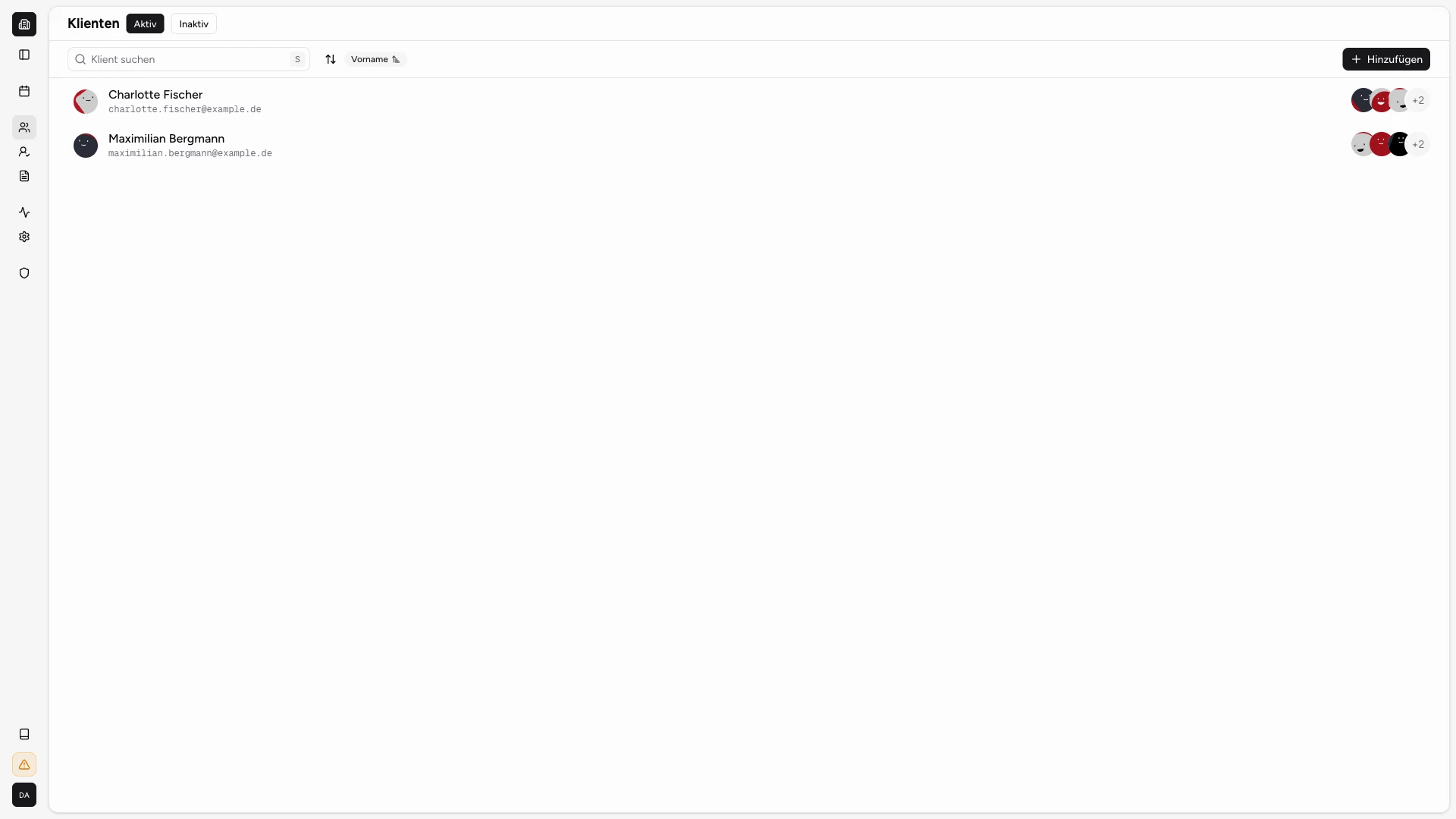
Task: Click the Hinzufügen button
Action: pos(1385,59)
